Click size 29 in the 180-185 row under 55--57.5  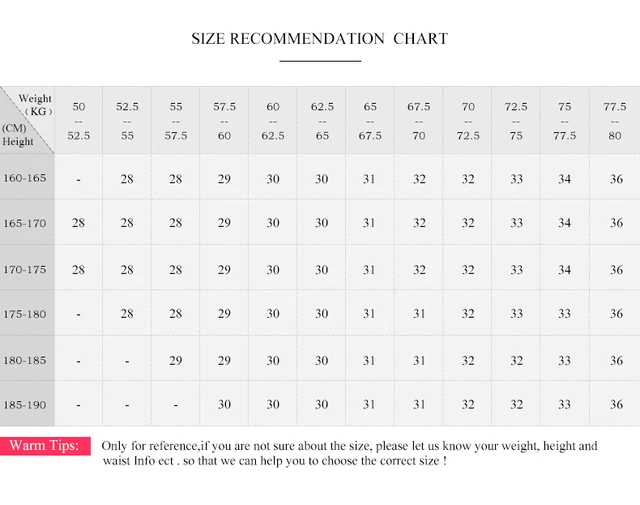click(176, 360)
